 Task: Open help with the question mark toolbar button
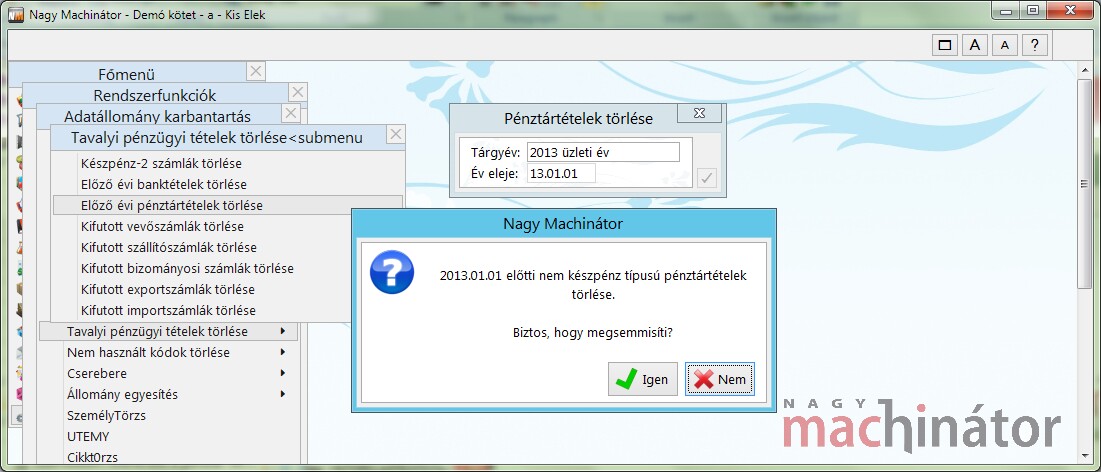[1034, 45]
